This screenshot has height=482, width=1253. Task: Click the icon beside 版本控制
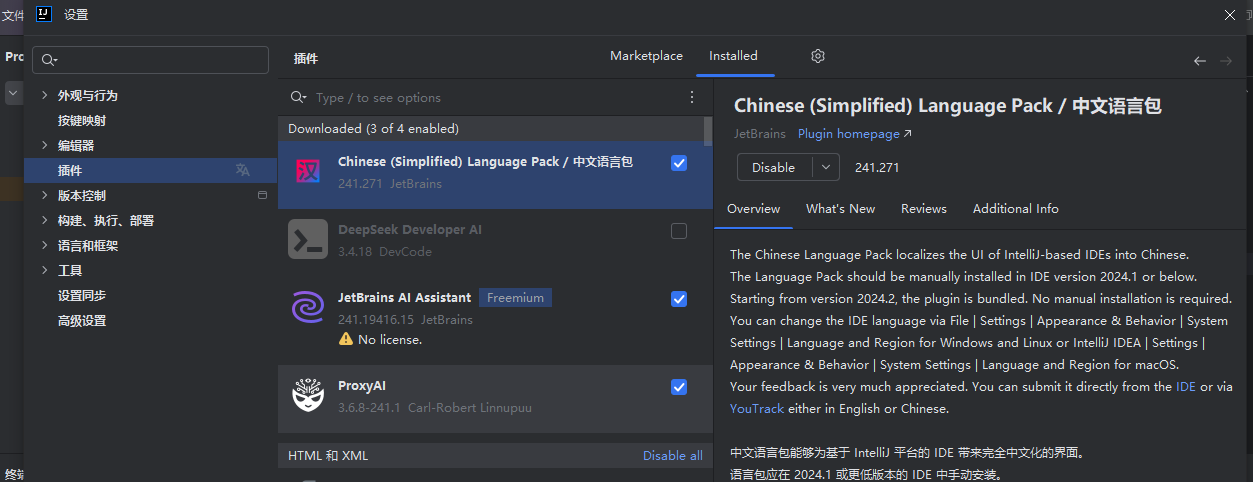click(x=263, y=195)
